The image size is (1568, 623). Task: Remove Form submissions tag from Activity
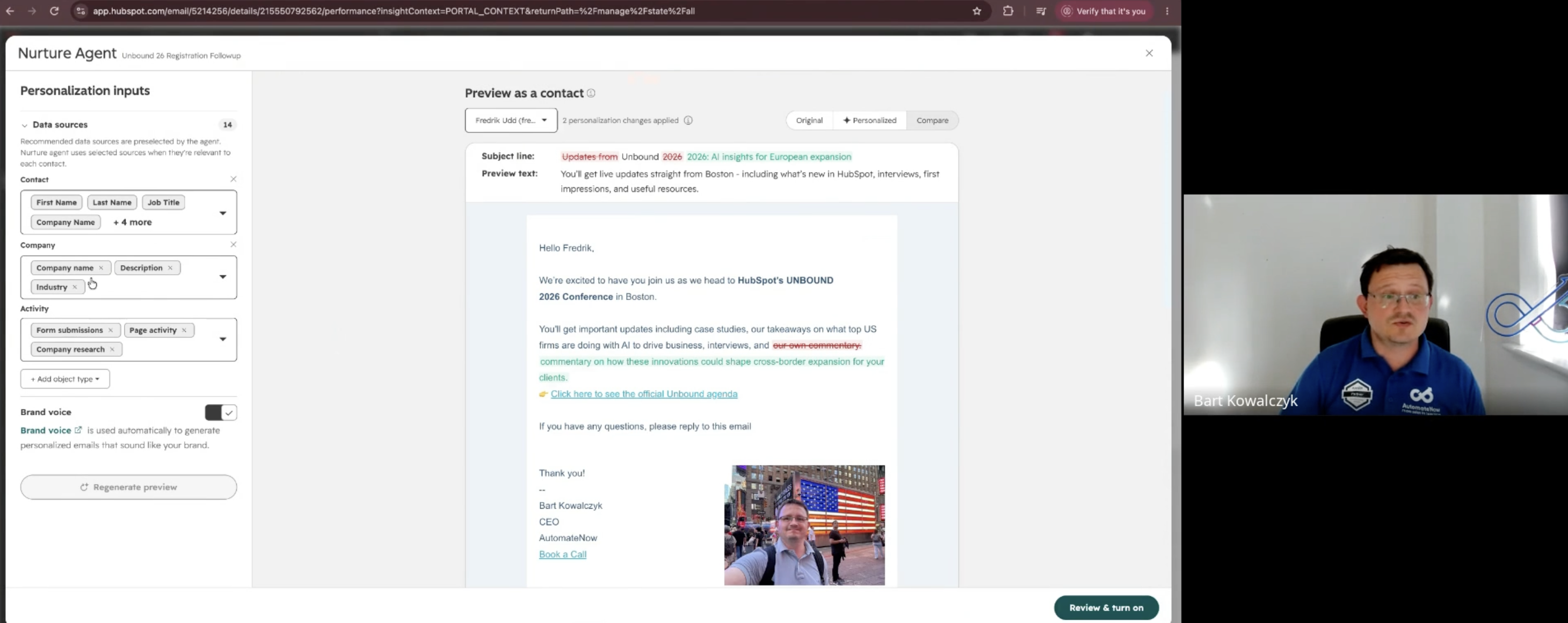[111, 331]
